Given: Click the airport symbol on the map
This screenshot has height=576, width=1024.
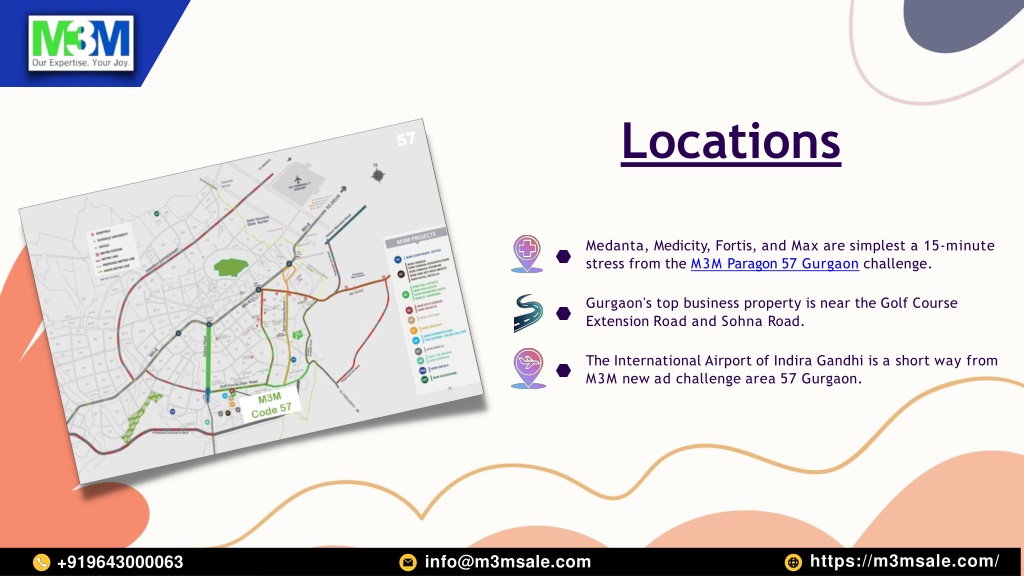Looking at the screenshot, I should [298, 180].
